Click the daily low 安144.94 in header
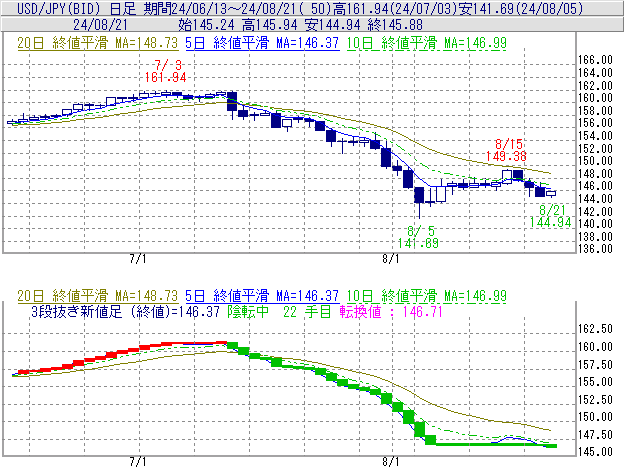 point(333,25)
